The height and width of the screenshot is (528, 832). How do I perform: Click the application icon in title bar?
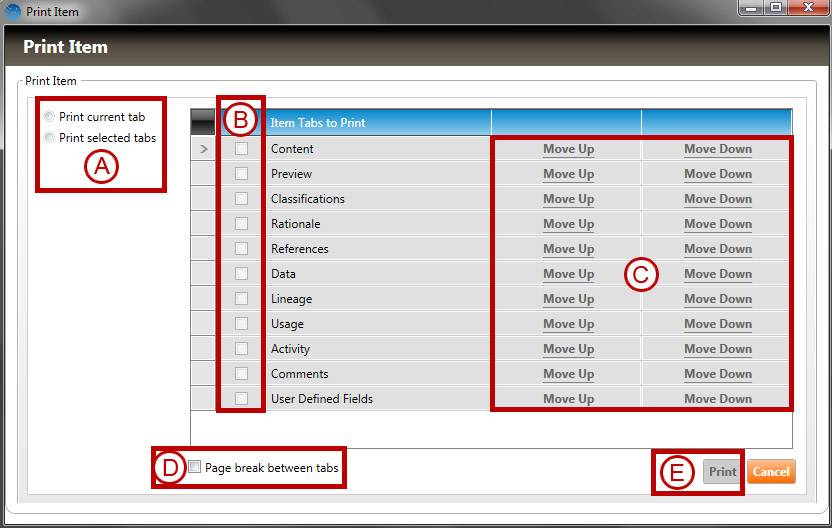12,12
